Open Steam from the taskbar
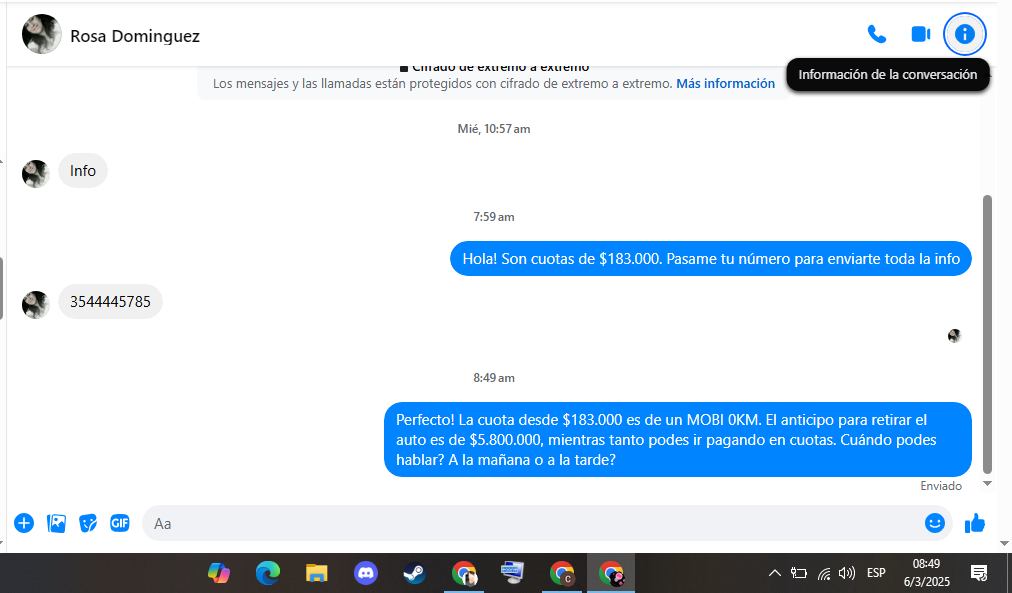The height and width of the screenshot is (593, 1012). 414,573
